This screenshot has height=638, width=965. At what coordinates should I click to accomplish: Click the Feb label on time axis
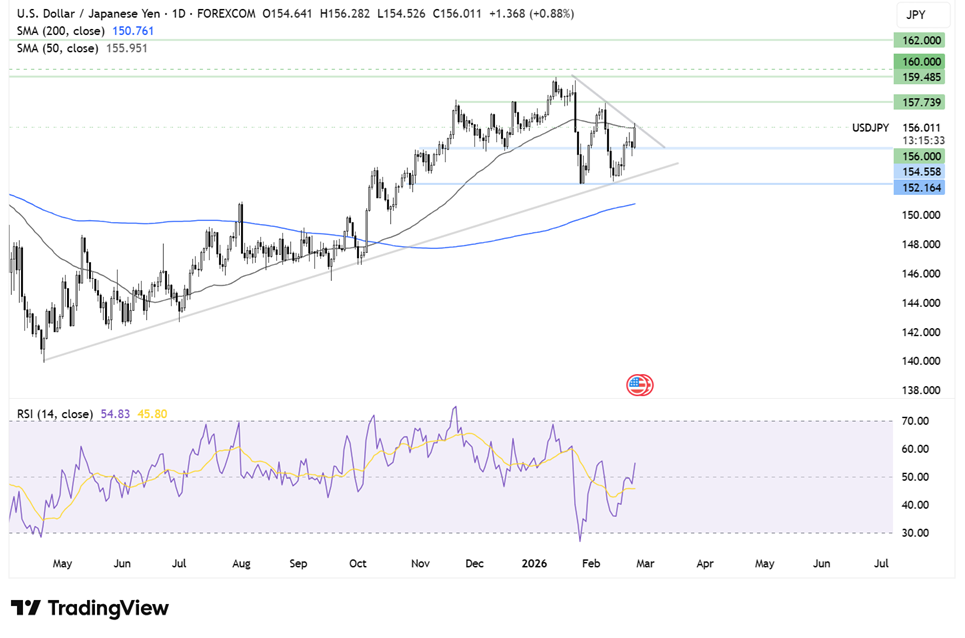[x=591, y=564]
